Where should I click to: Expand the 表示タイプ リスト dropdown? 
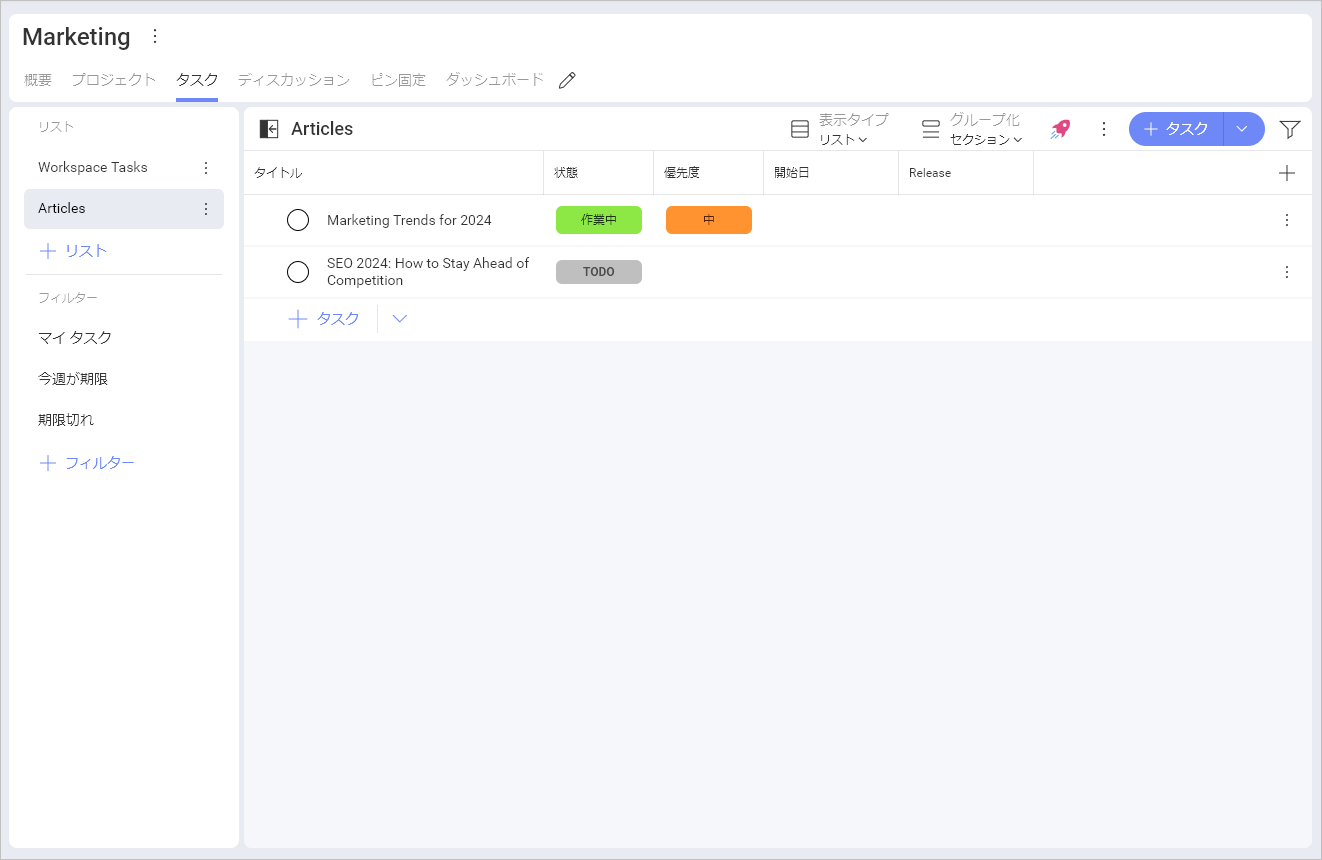843,140
